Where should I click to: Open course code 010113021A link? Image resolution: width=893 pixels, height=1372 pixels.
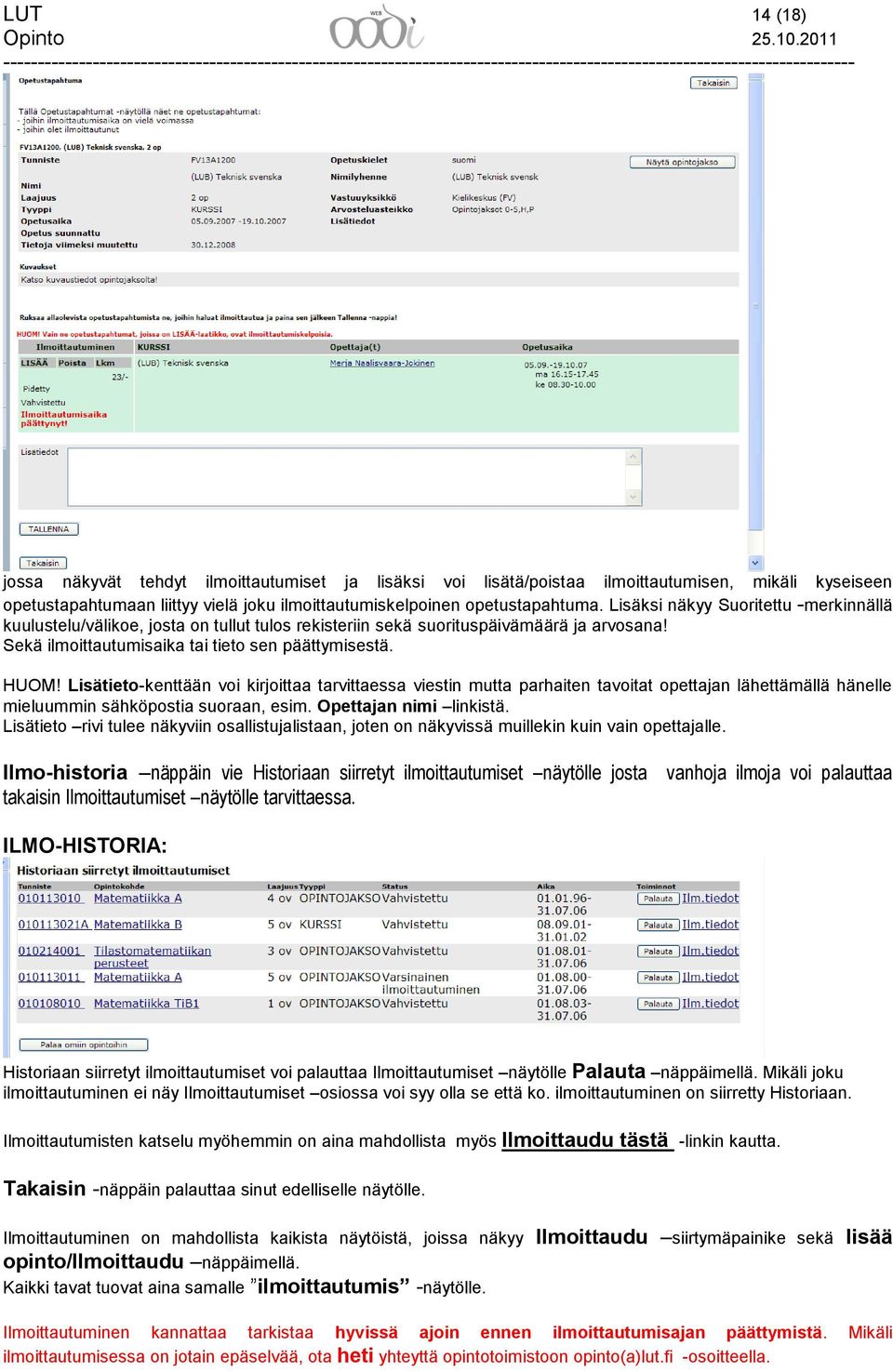coord(53,925)
